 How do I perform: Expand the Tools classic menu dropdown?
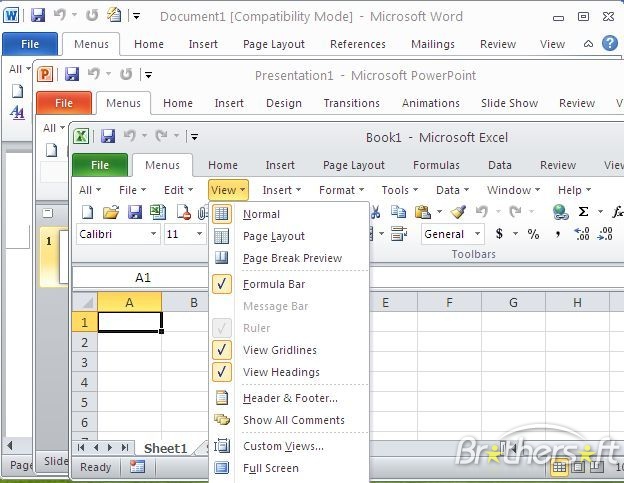pyautogui.click(x=400, y=190)
